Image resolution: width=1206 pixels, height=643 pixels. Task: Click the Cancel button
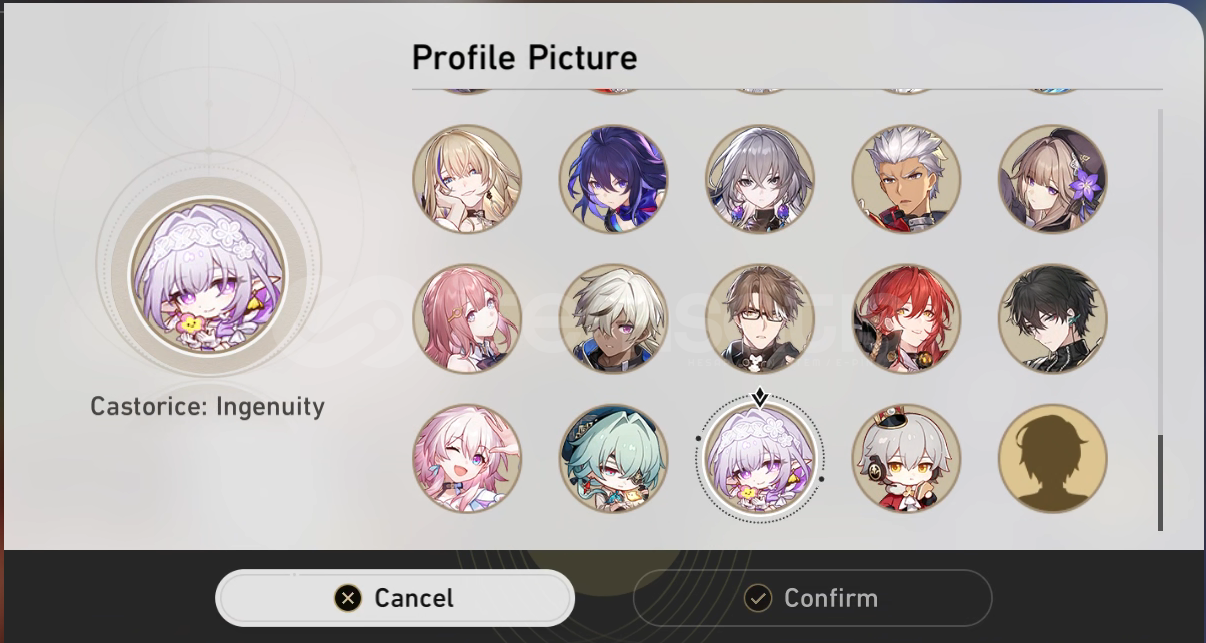[395, 598]
